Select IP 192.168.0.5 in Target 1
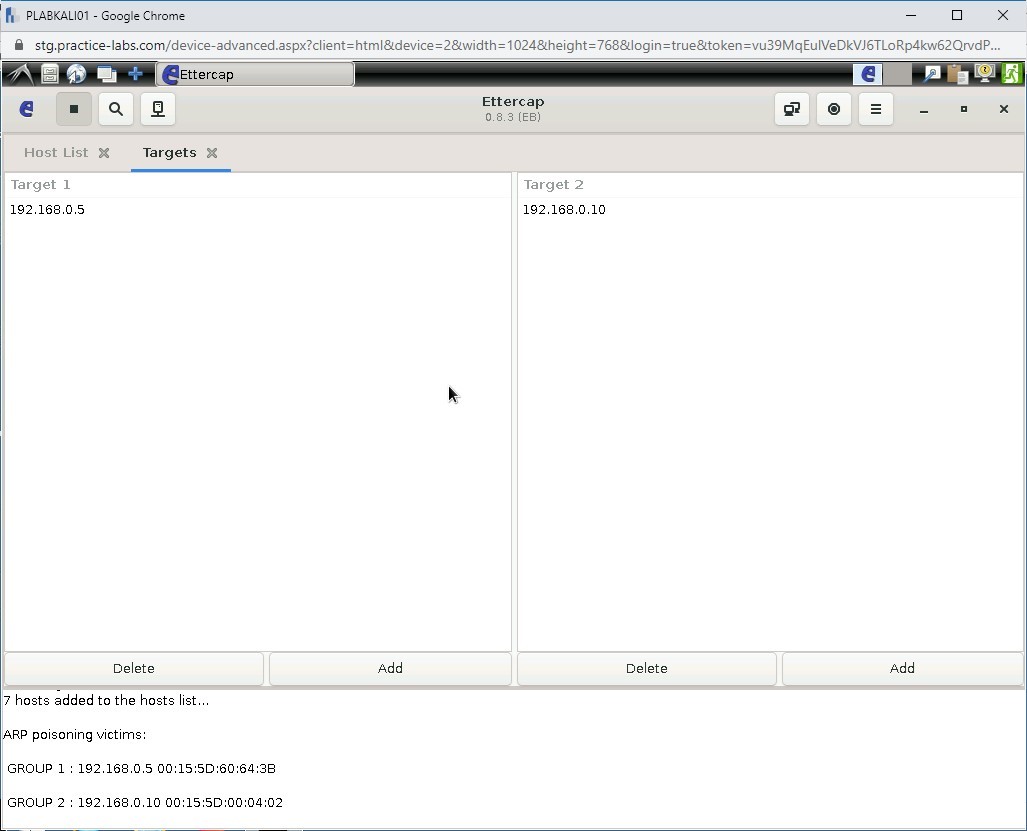Screen dimensions: 1027x831 coord(47,210)
